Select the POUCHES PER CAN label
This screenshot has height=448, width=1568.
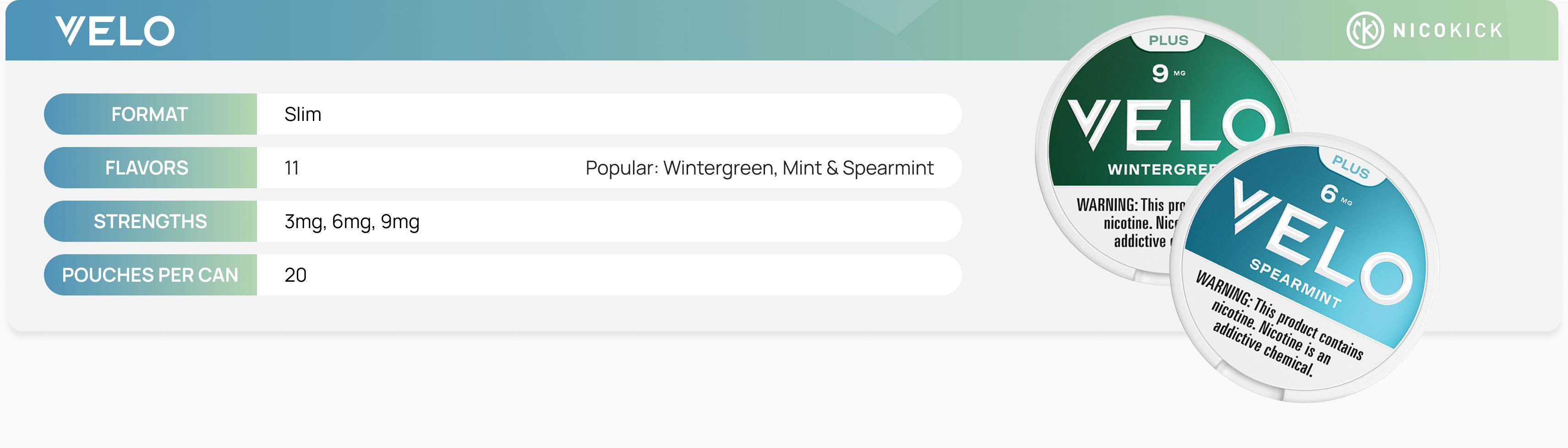[150, 275]
